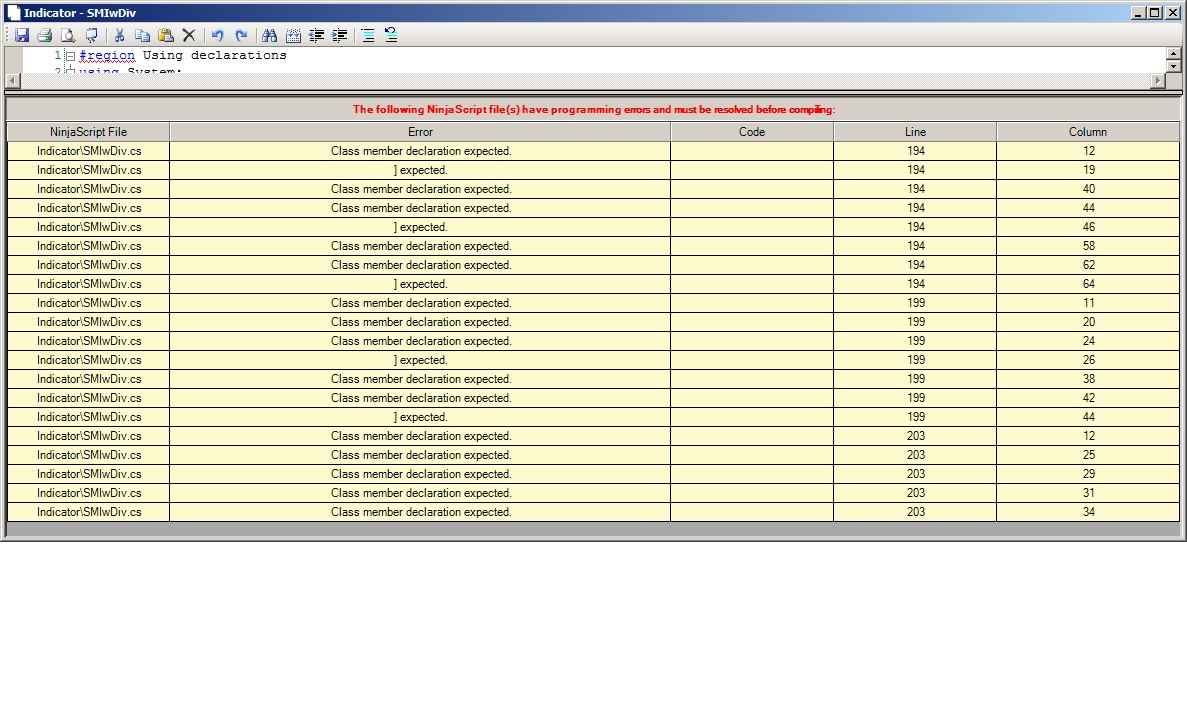Click the code editor scroll up arrow

[1173, 54]
